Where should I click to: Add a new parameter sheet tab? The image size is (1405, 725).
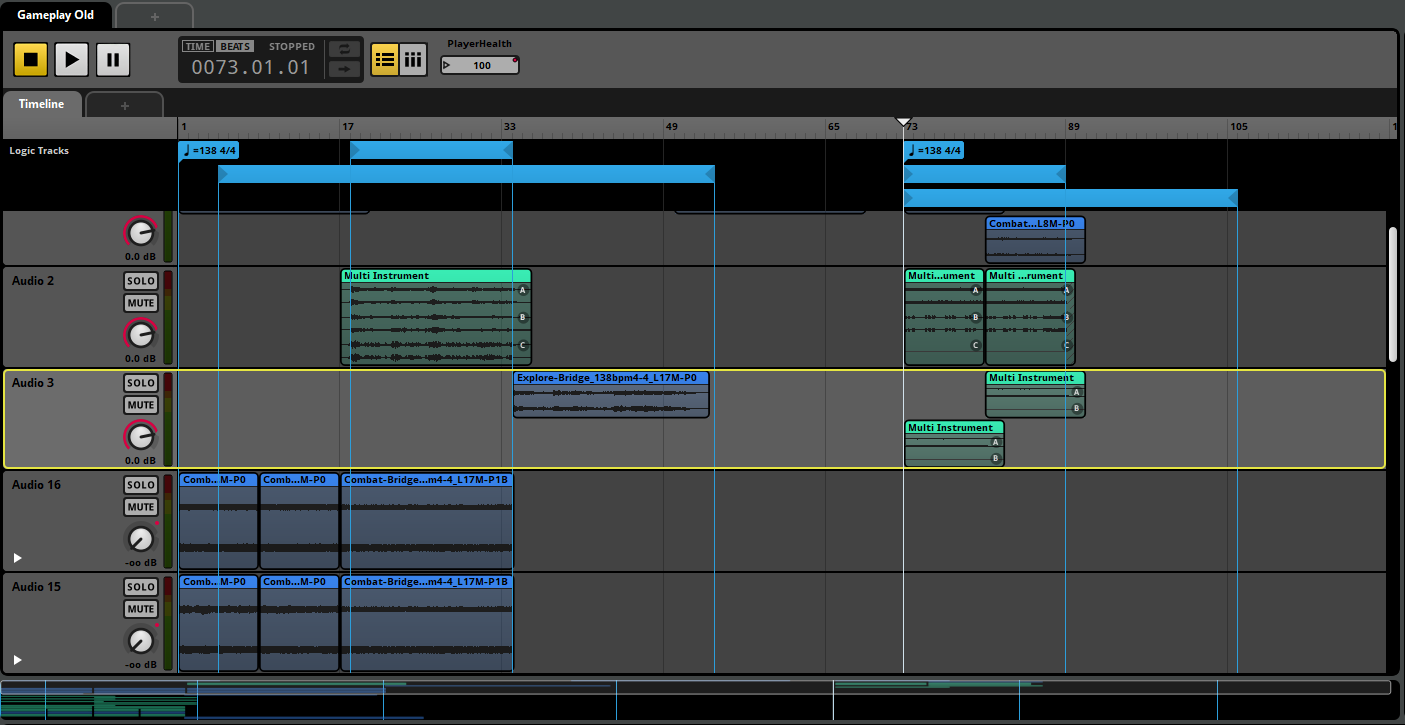124,105
